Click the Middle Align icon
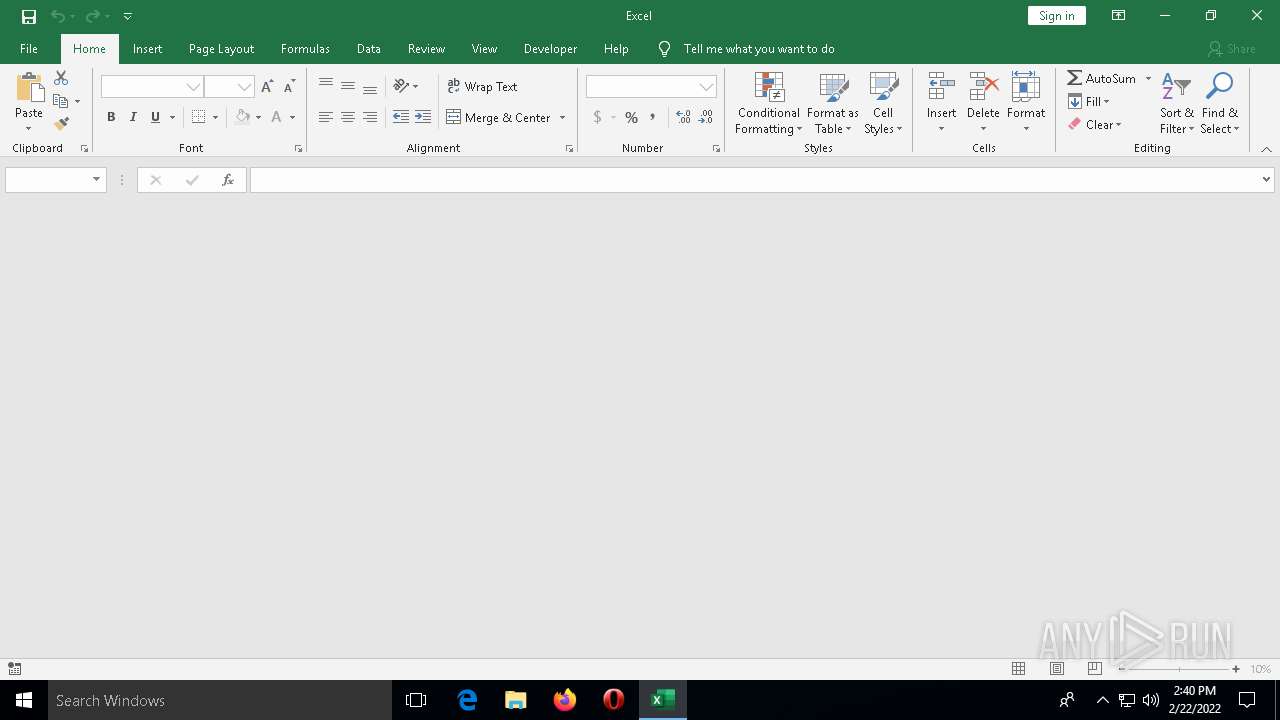The image size is (1280, 720). click(x=348, y=87)
